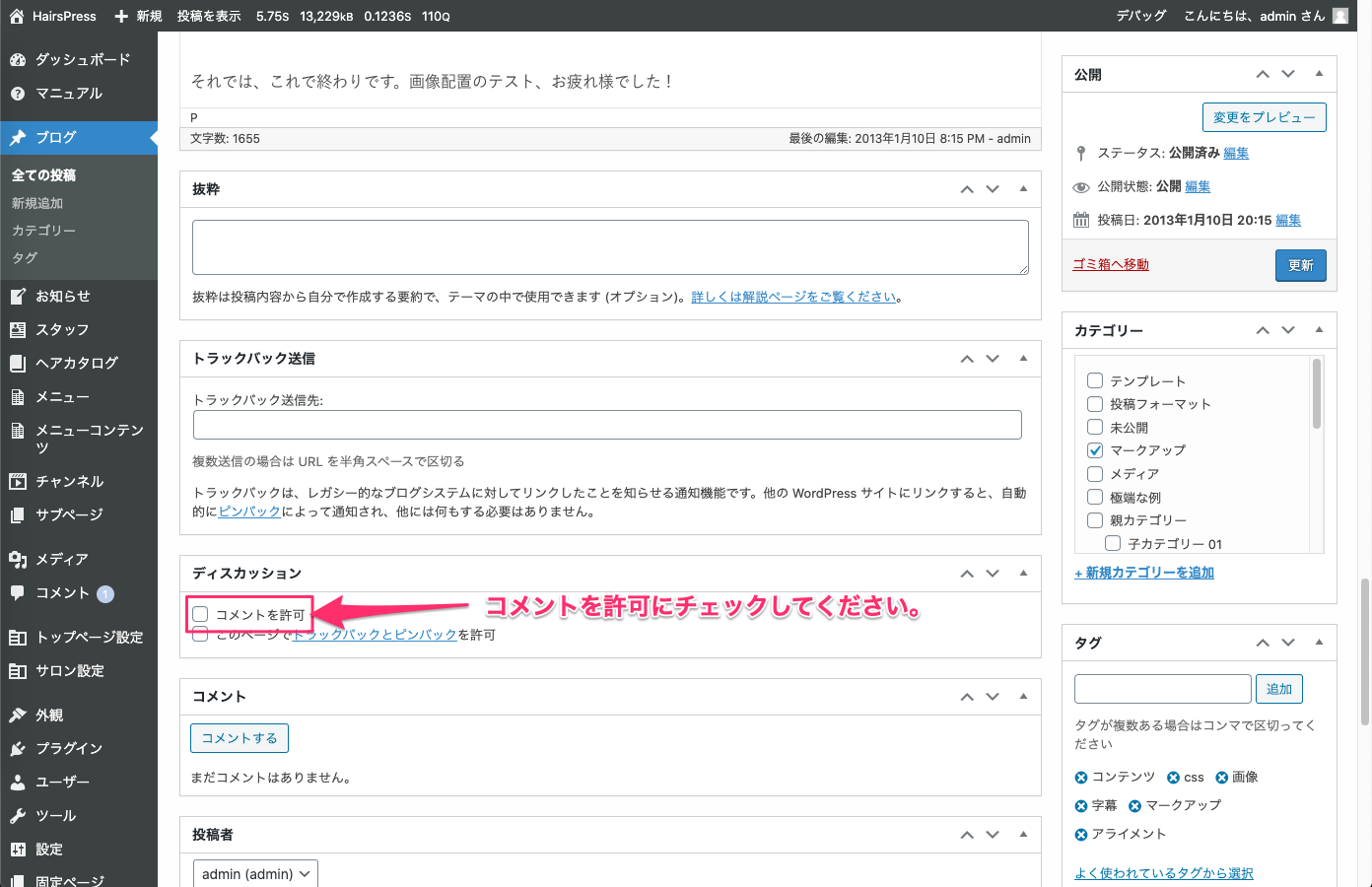Viewport: 1372px width, 887px height.
Task: Click the Users person icon in sidebar
Action: click(18, 783)
